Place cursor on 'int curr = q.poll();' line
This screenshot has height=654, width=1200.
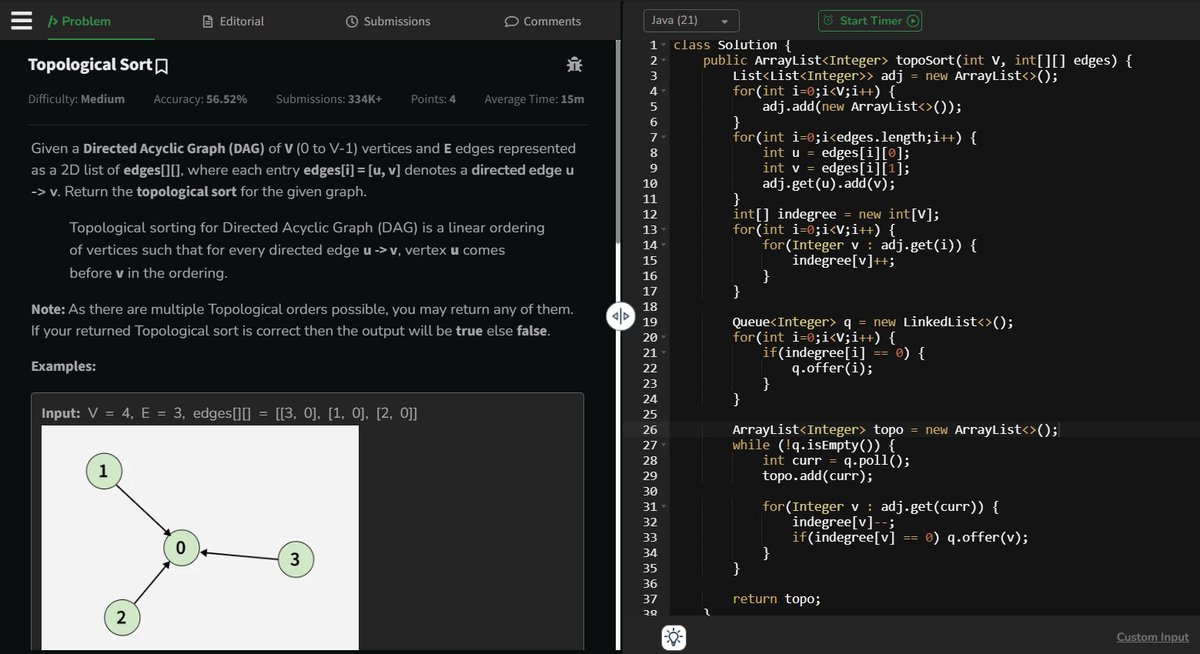coord(836,461)
